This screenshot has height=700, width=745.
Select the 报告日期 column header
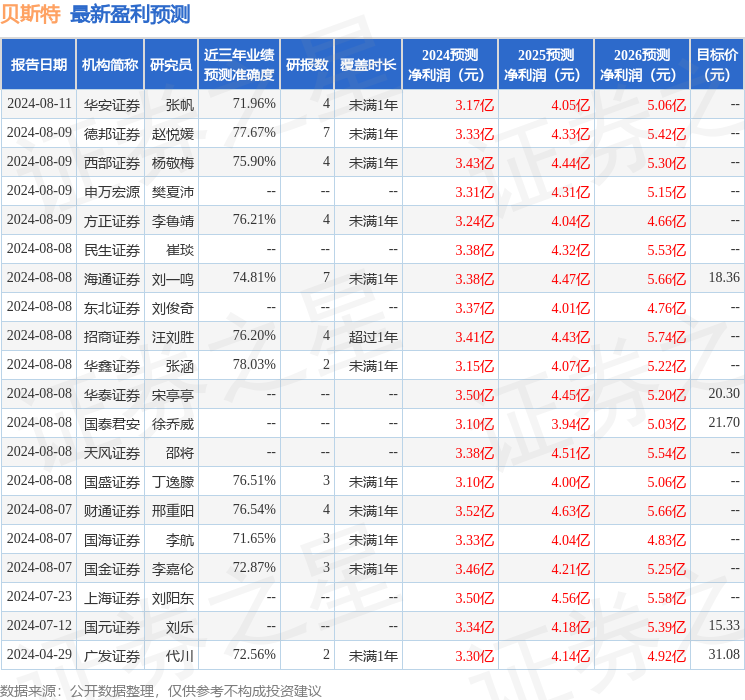(x=38, y=65)
